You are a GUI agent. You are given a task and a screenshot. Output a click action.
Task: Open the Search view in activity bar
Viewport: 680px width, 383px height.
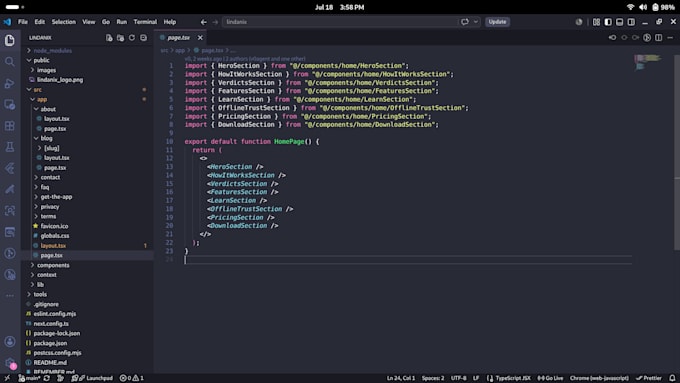coord(10,62)
